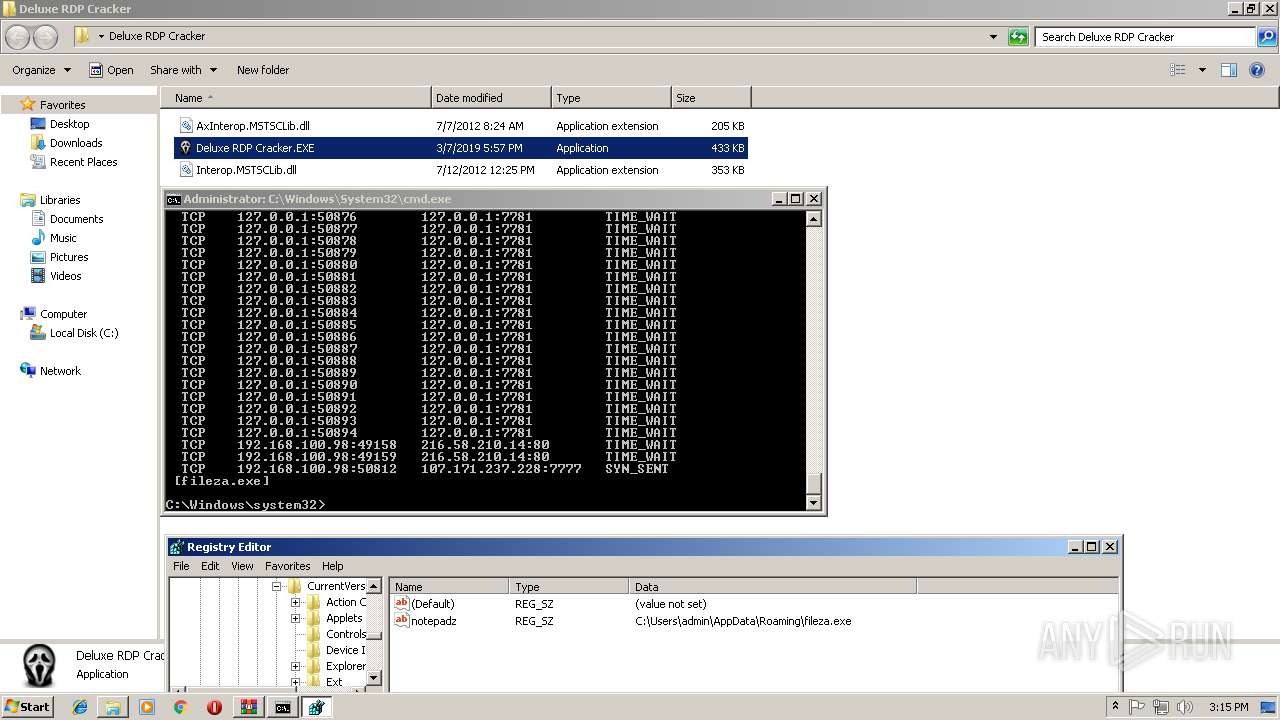Screen dimensions: 1280x720
Task: Open WinRAR taskbar button
Action: tap(248, 707)
